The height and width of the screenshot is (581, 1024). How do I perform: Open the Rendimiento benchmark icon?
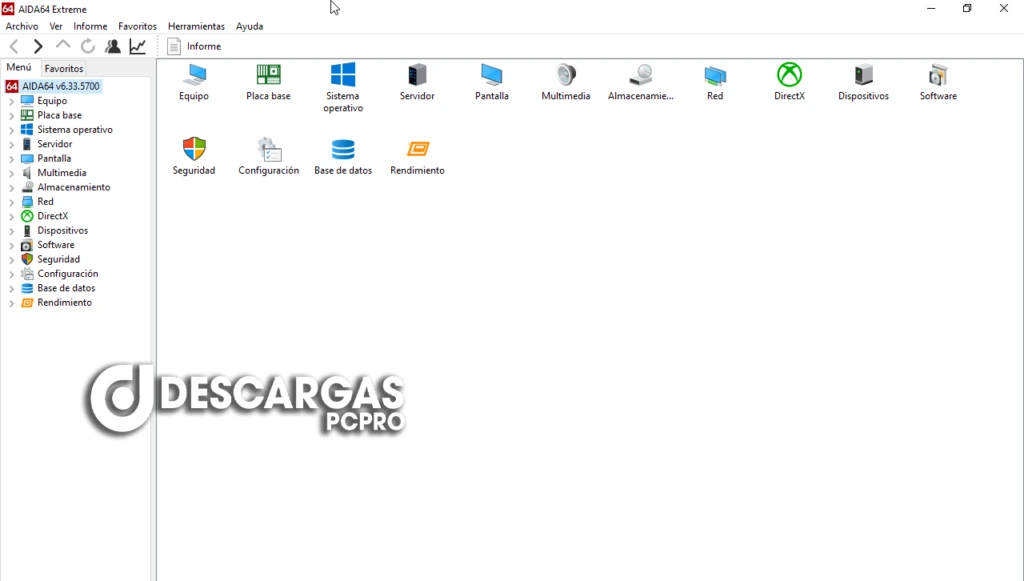tap(417, 150)
